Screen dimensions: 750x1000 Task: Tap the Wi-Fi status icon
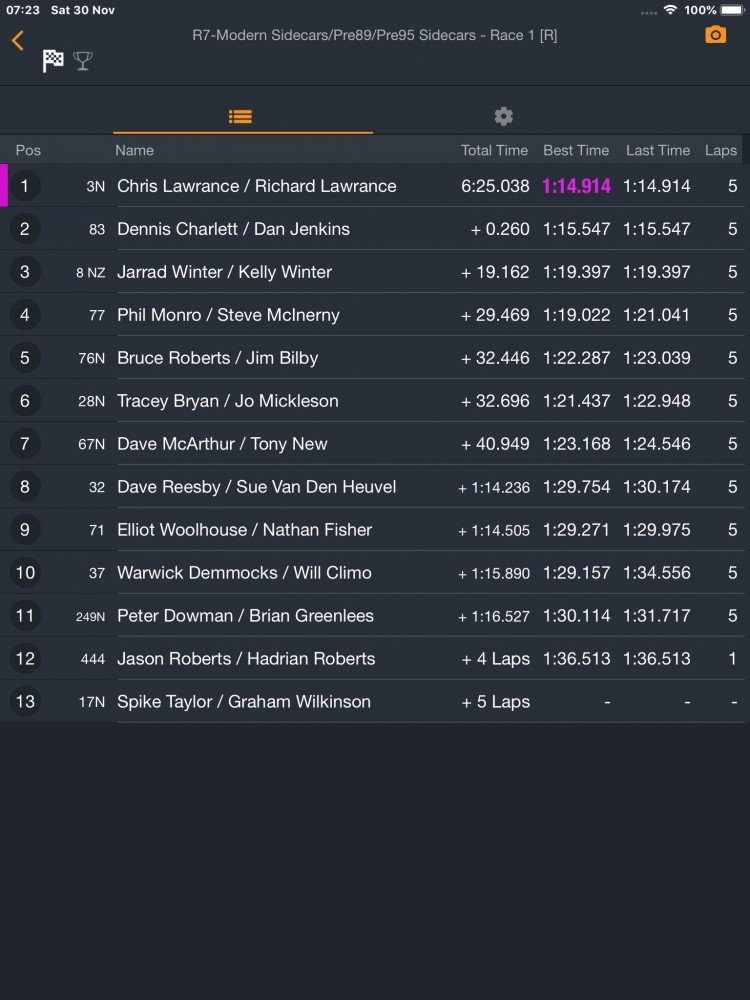(670, 10)
